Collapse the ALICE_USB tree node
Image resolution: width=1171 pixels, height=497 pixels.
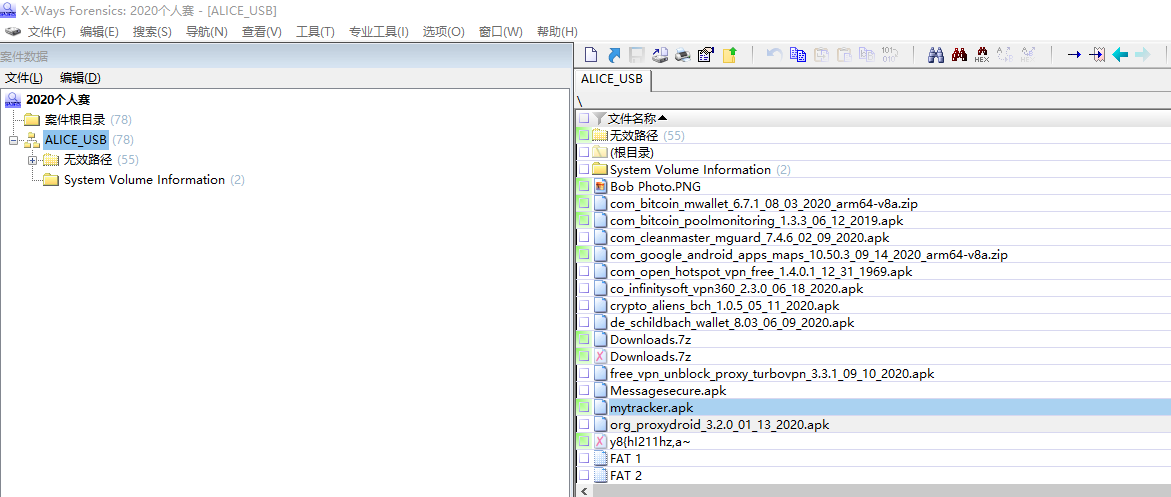coord(13,140)
